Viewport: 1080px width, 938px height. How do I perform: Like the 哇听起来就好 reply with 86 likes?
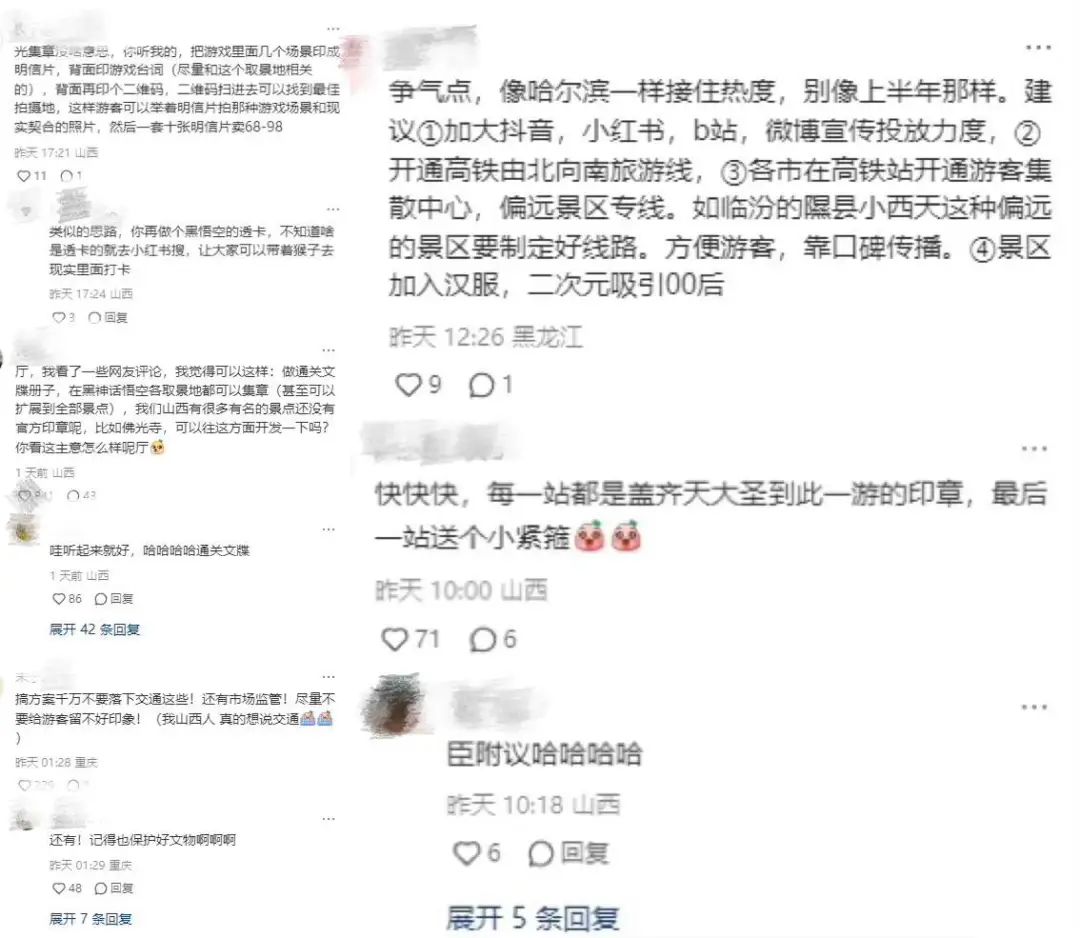59,598
